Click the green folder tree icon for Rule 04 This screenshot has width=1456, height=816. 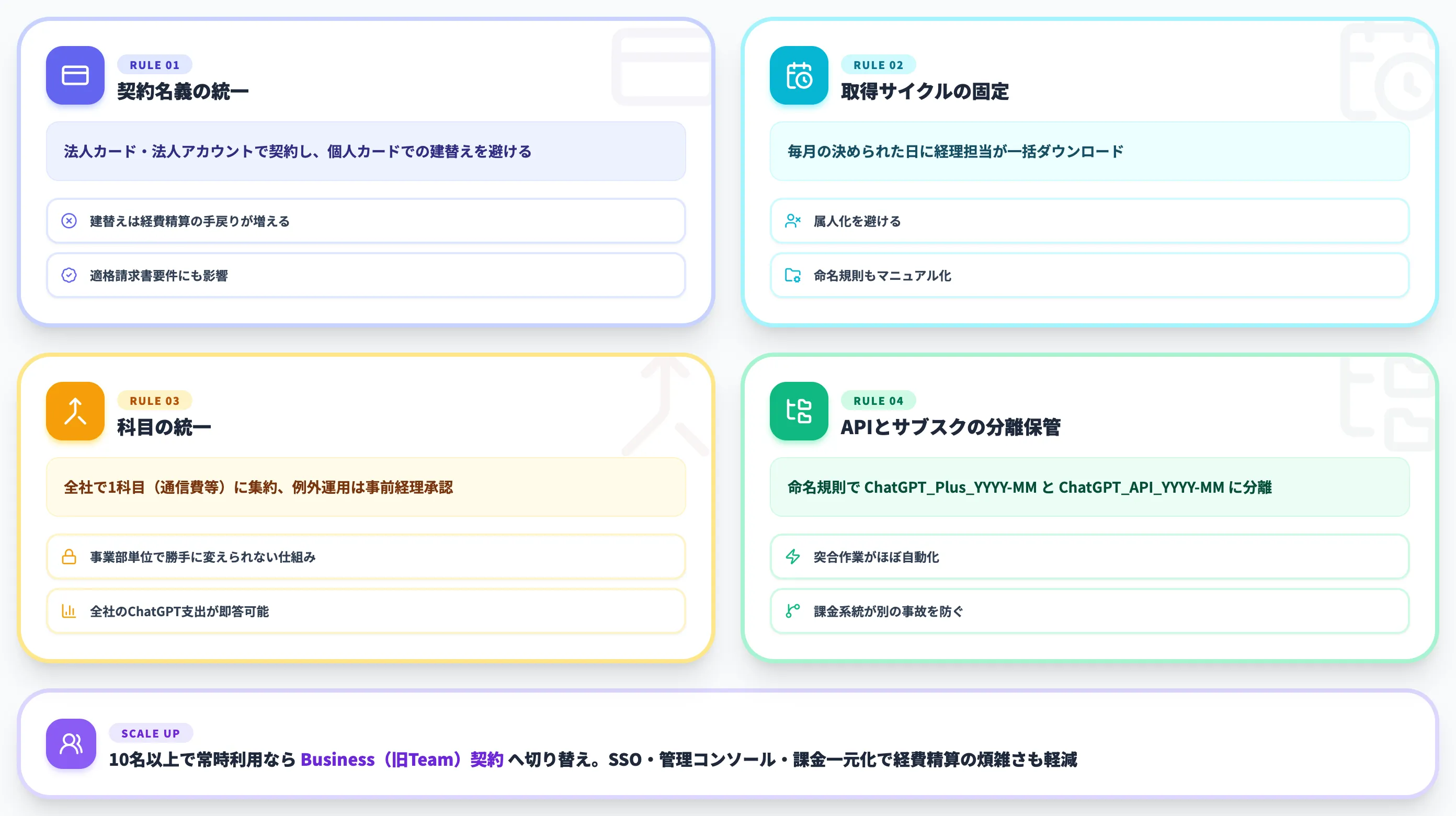799,411
